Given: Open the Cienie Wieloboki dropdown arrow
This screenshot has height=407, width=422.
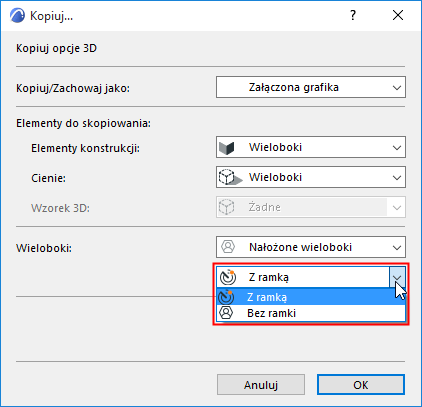Looking at the screenshot, I should pos(397,178).
